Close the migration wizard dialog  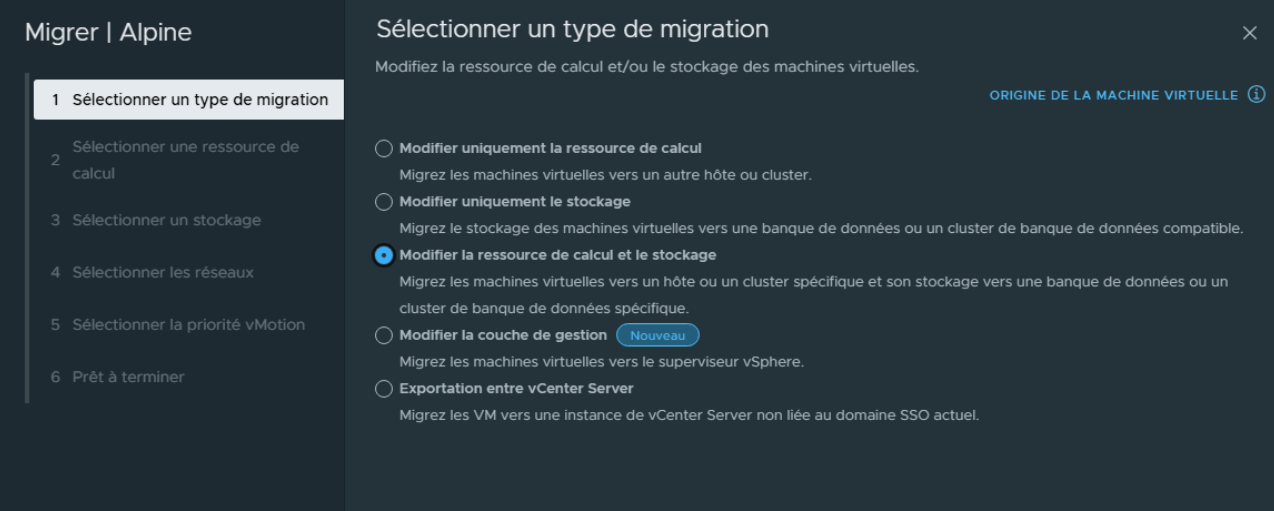point(1249,33)
